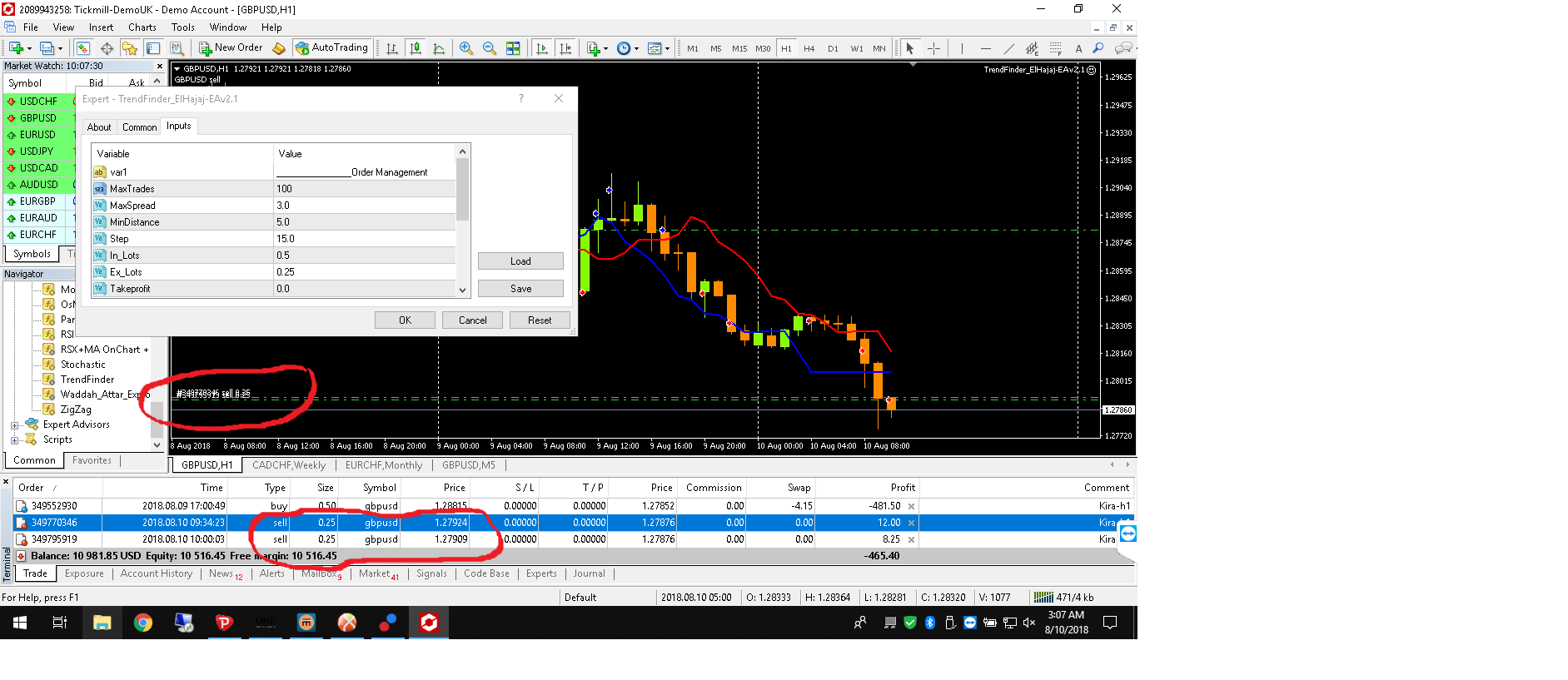This screenshot has height=680, width=1568.
Task: Open the search magnifier icon
Action: 1098,48
